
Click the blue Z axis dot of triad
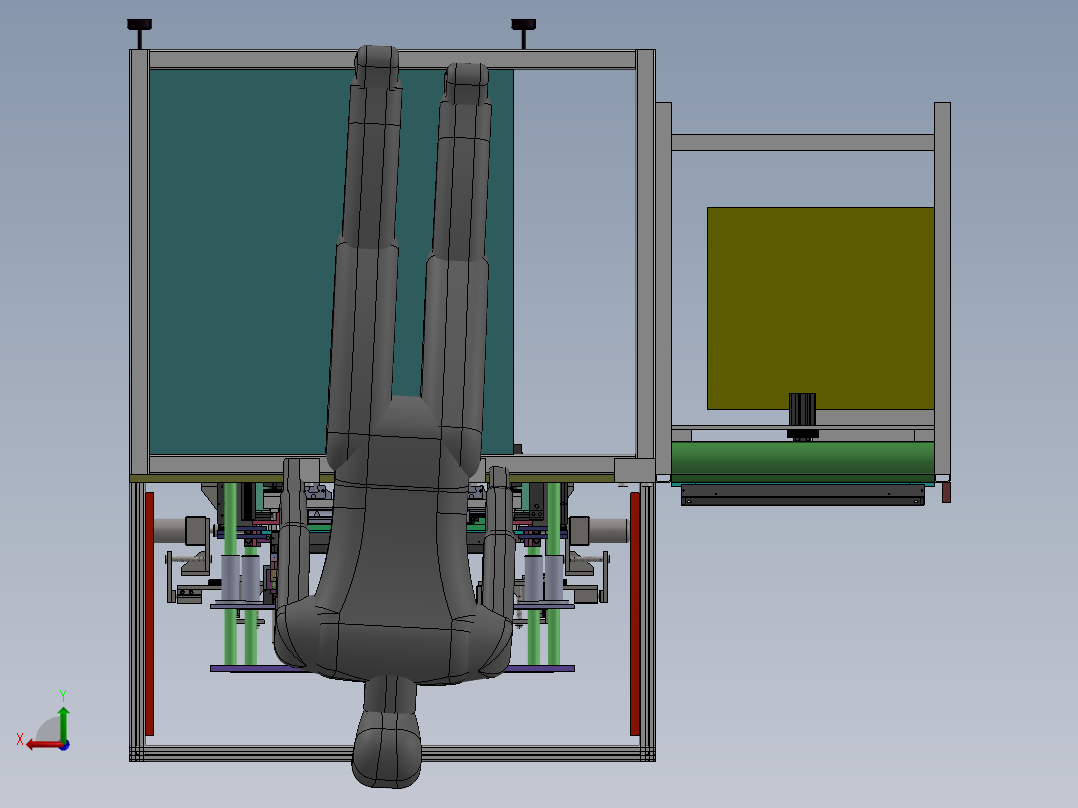coord(64,745)
